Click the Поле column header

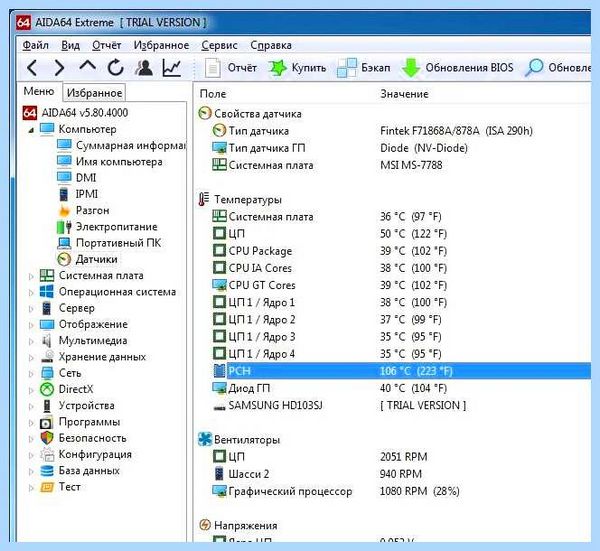[213, 94]
